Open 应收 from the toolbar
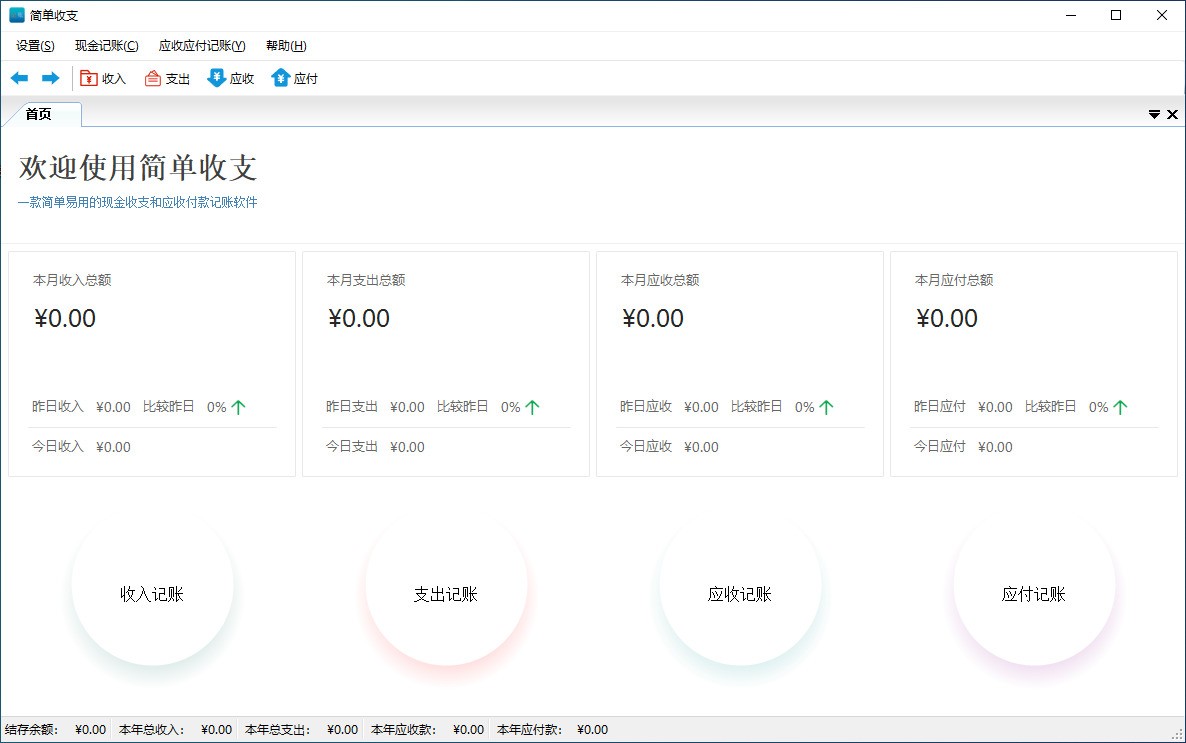Screen dimensions: 1186x743 [x=231, y=77]
